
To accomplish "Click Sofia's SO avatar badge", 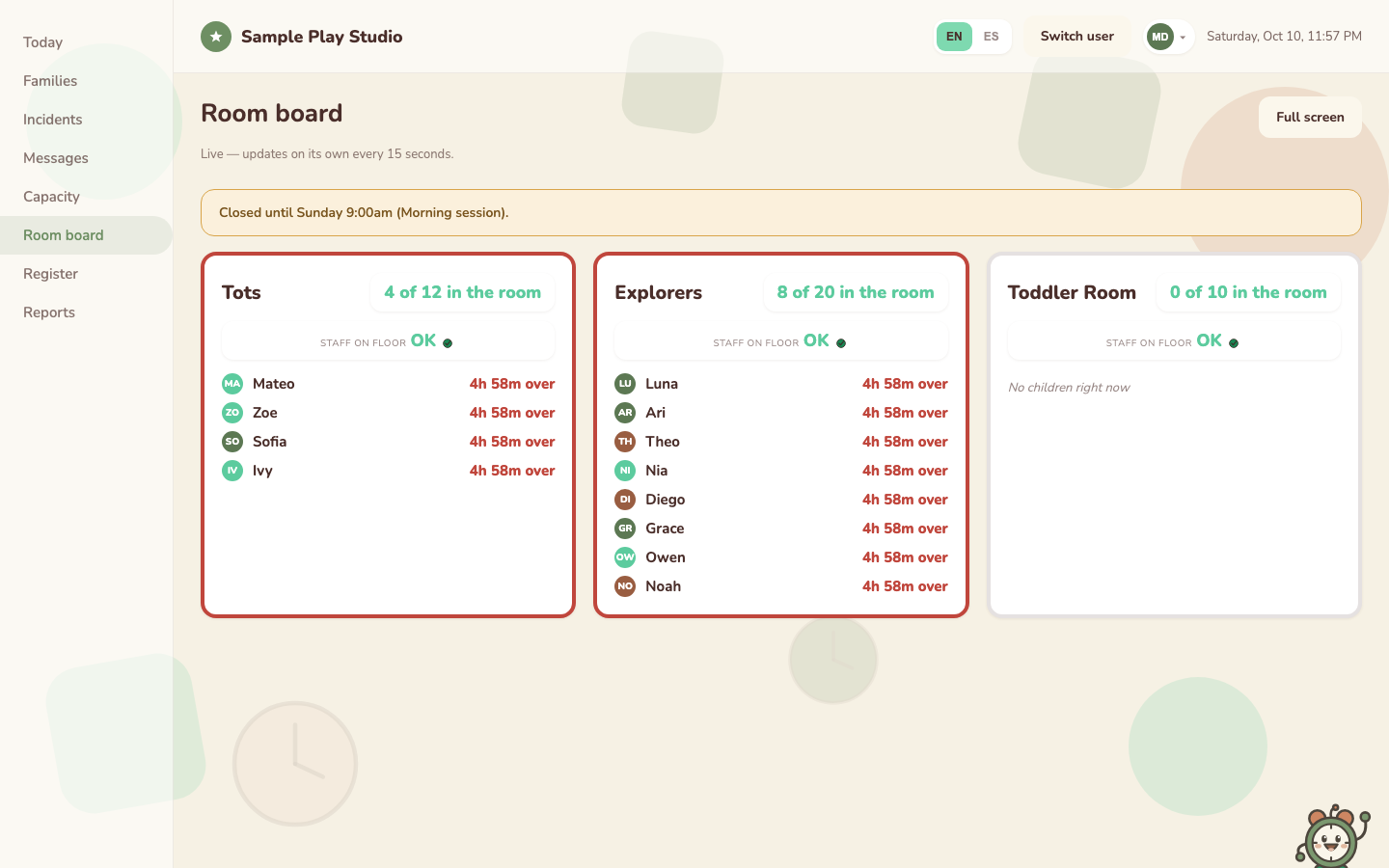I will click(x=232, y=442).
